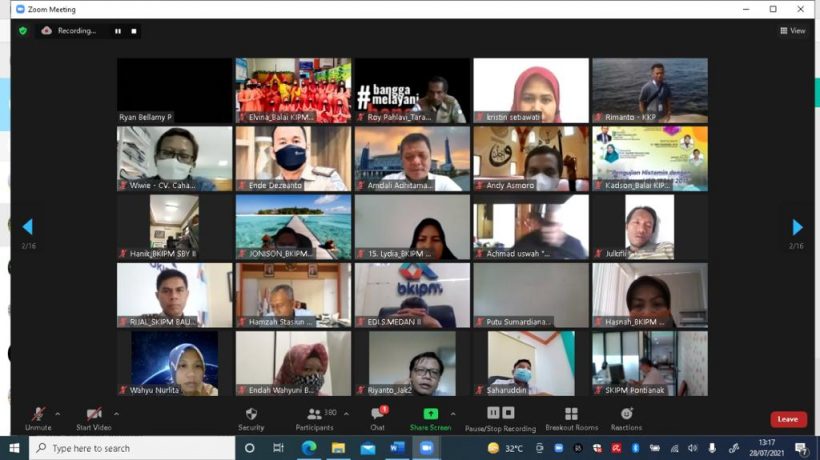Open the Security shield icon
The image size is (820, 460).
[x=251, y=419]
